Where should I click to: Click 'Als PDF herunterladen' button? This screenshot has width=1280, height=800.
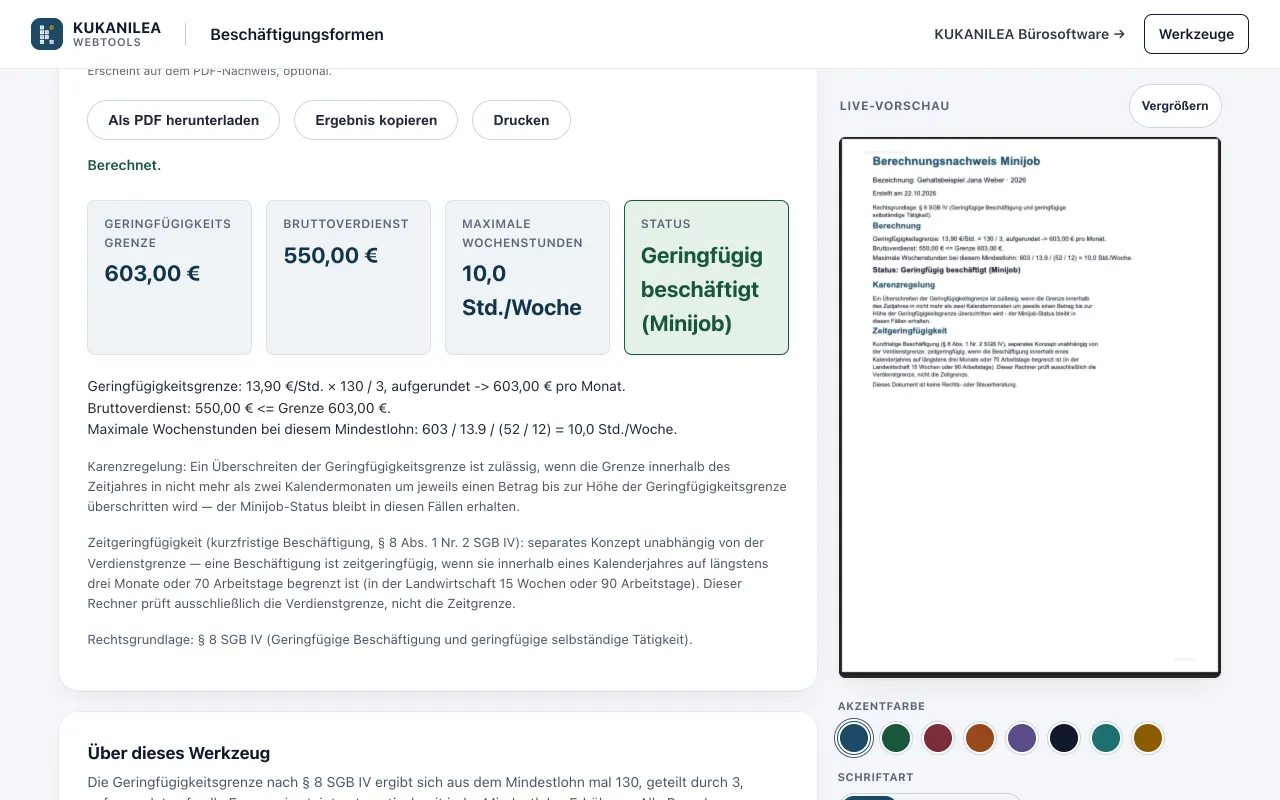click(184, 120)
